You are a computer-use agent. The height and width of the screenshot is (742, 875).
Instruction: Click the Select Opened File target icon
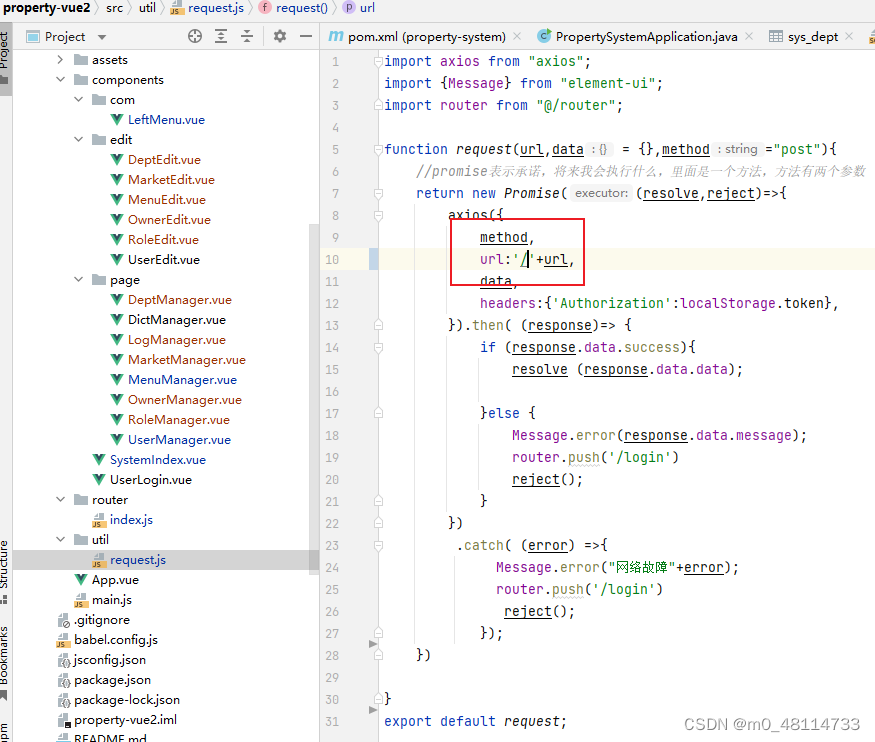(195, 37)
